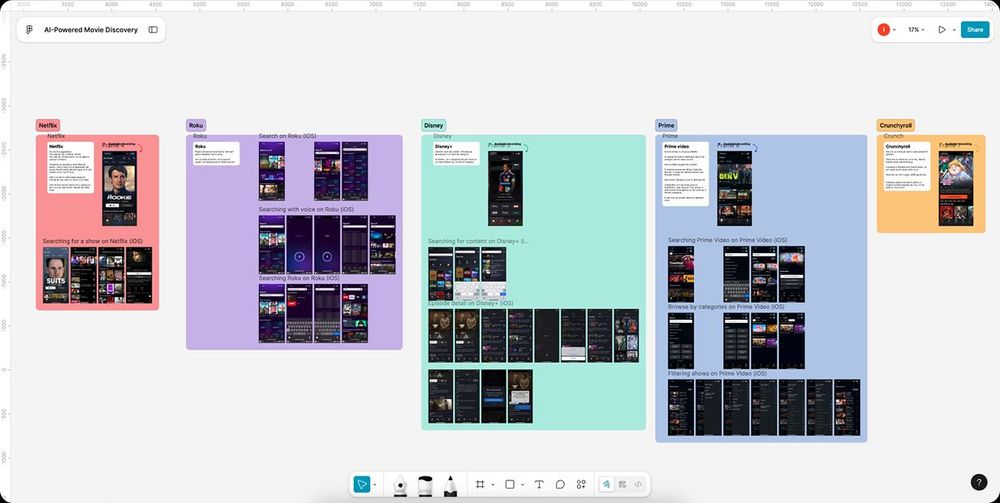
Task: Click the Share button
Action: click(x=975, y=29)
